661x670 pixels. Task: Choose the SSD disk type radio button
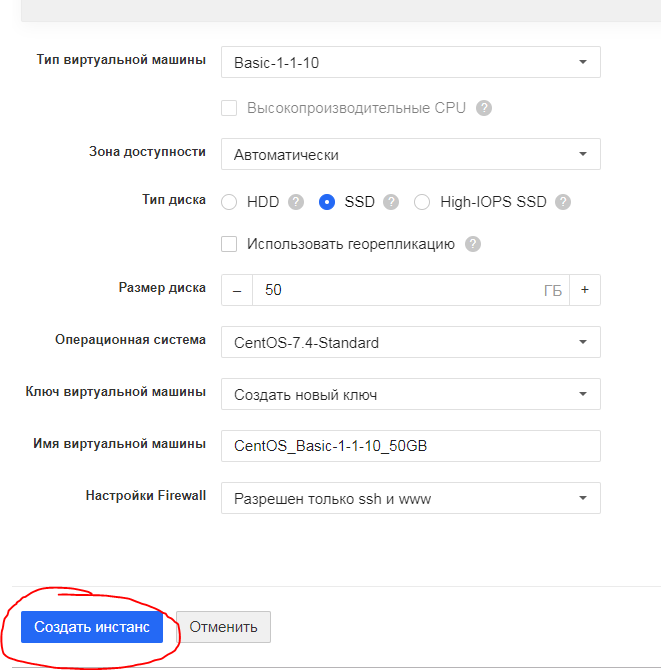pos(326,202)
